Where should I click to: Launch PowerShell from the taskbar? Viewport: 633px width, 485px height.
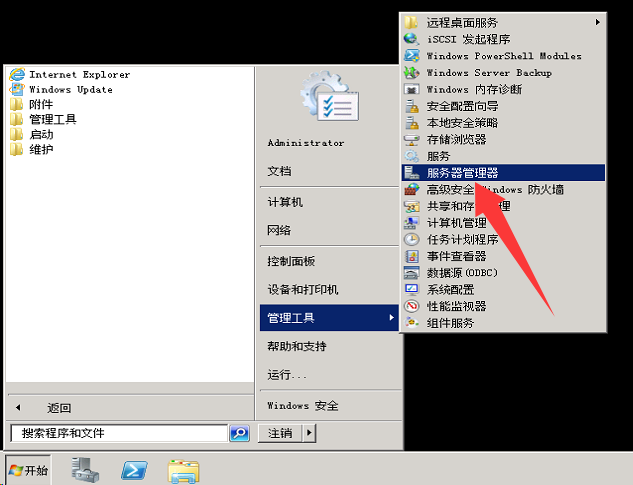point(134,470)
